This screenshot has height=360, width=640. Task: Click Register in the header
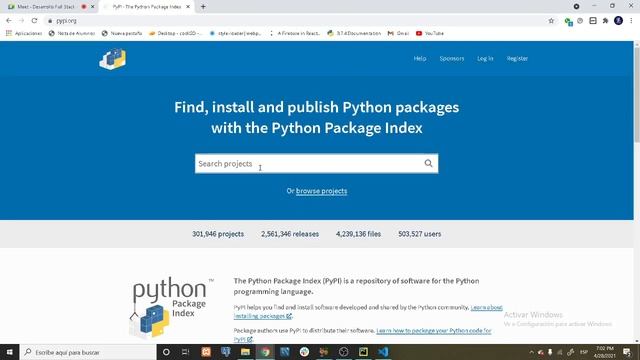[517, 58]
